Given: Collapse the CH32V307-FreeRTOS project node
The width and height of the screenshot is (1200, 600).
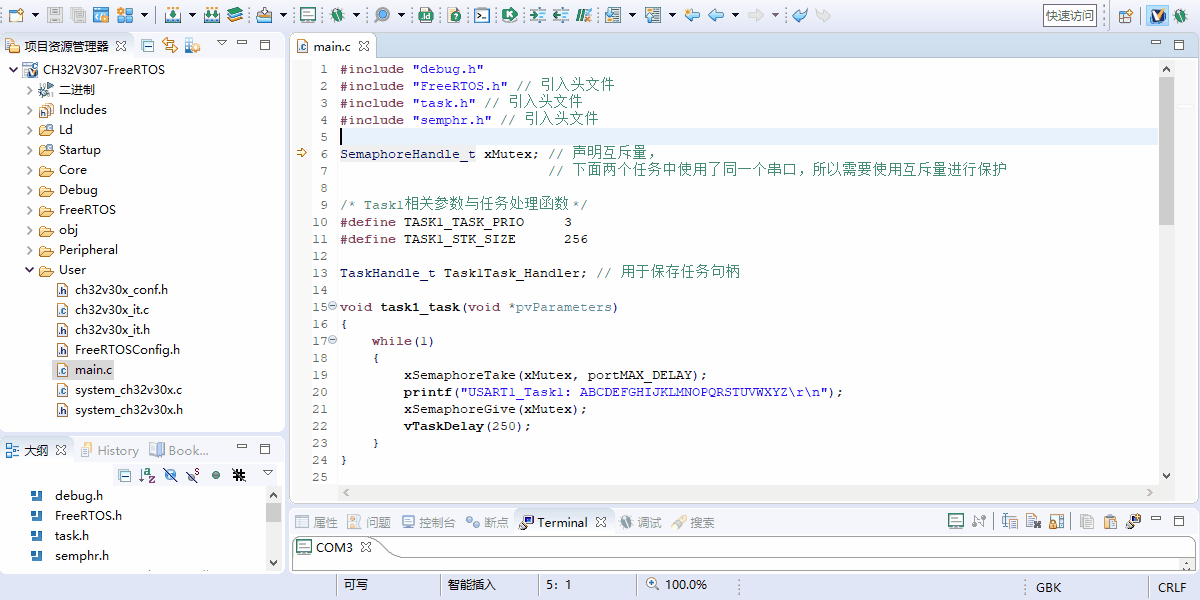Looking at the screenshot, I should click(13, 70).
